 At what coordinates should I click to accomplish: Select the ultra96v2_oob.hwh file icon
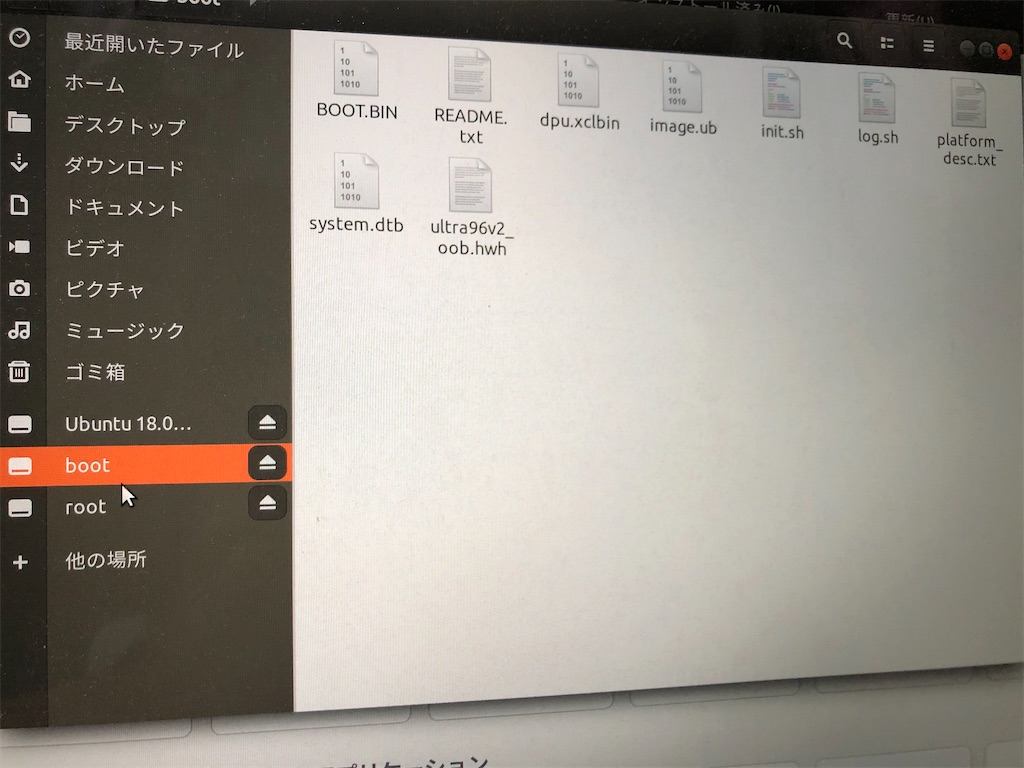[x=470, y=185]
